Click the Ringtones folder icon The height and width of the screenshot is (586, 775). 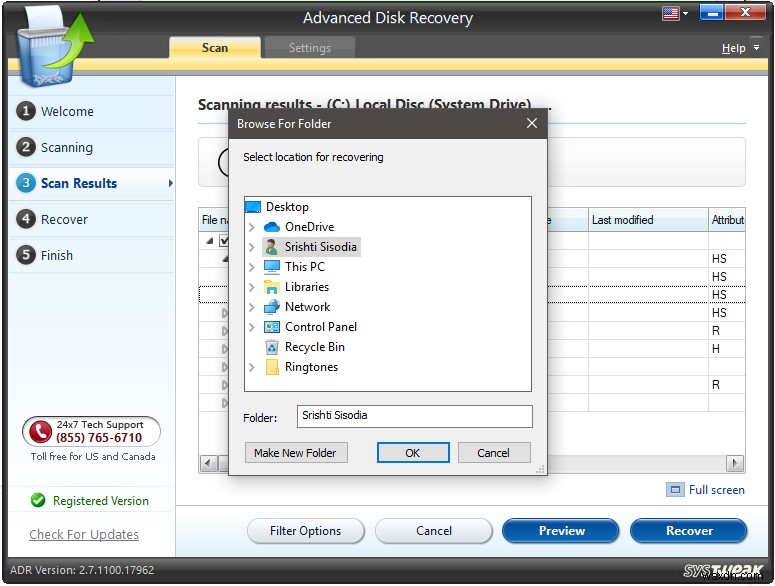[x=272, y=367]
